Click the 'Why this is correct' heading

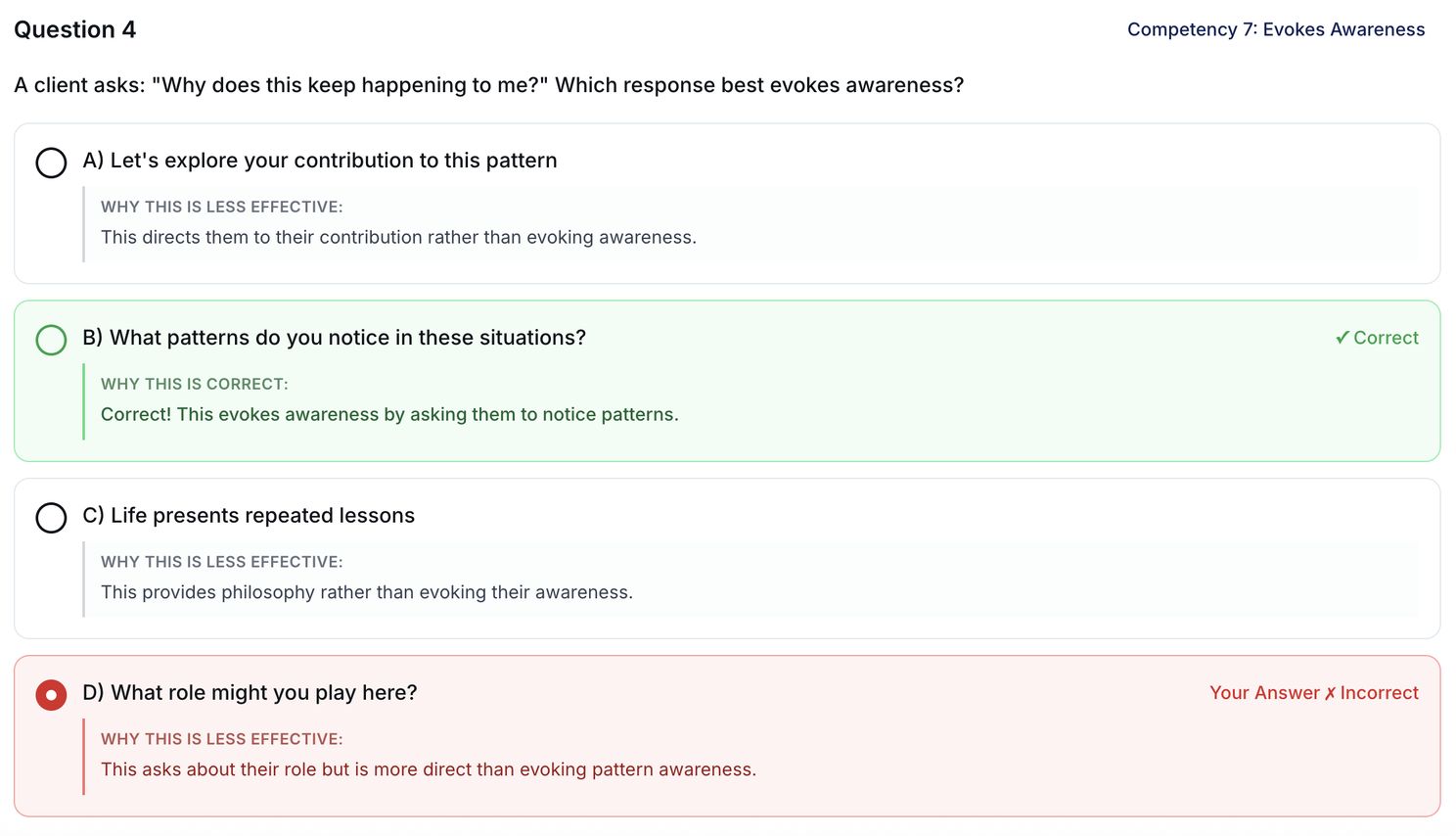pyautogui.click(x=194, y=384)
